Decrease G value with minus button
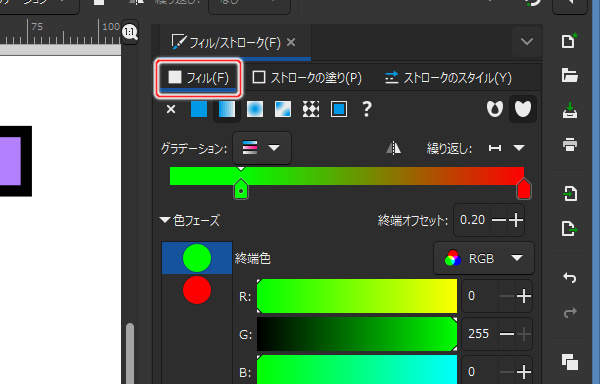Screen dimensions: 600x384 click(507, 334)
